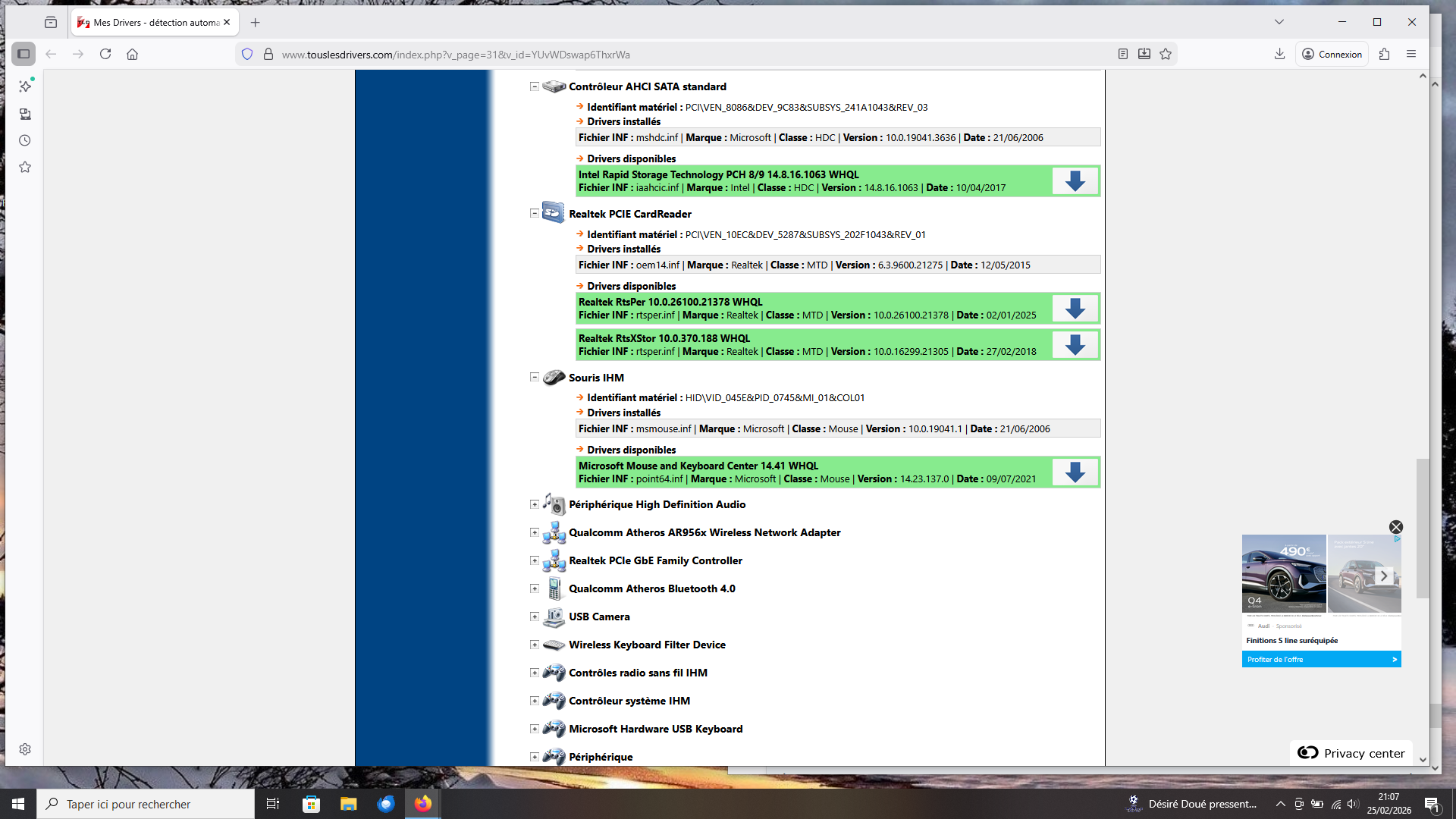Download Microsoft Mouse and Keyboard Center driver
The image size is (1456, 819).
click(1075, 472)
